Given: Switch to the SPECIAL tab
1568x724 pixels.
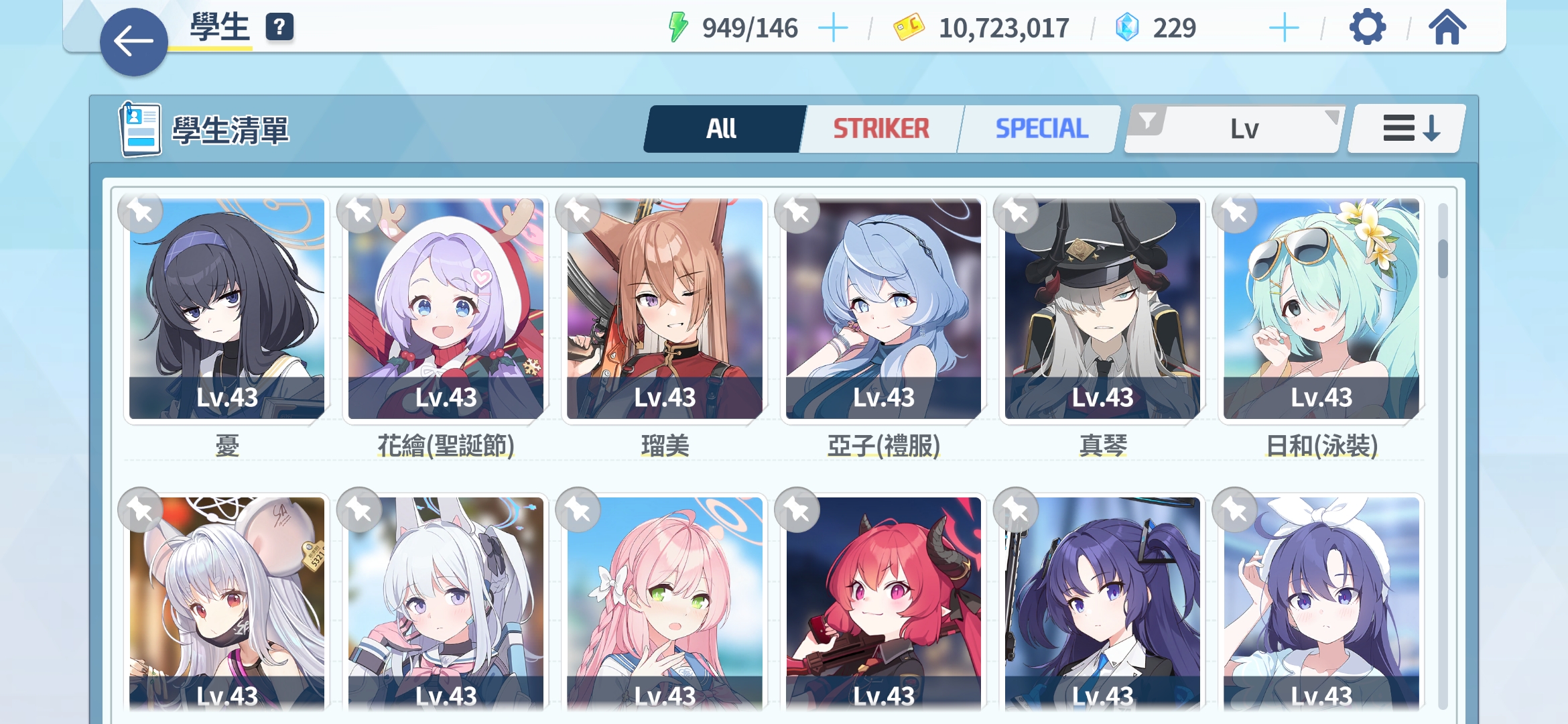Looking at the screenshot, I should [1041, 129].
